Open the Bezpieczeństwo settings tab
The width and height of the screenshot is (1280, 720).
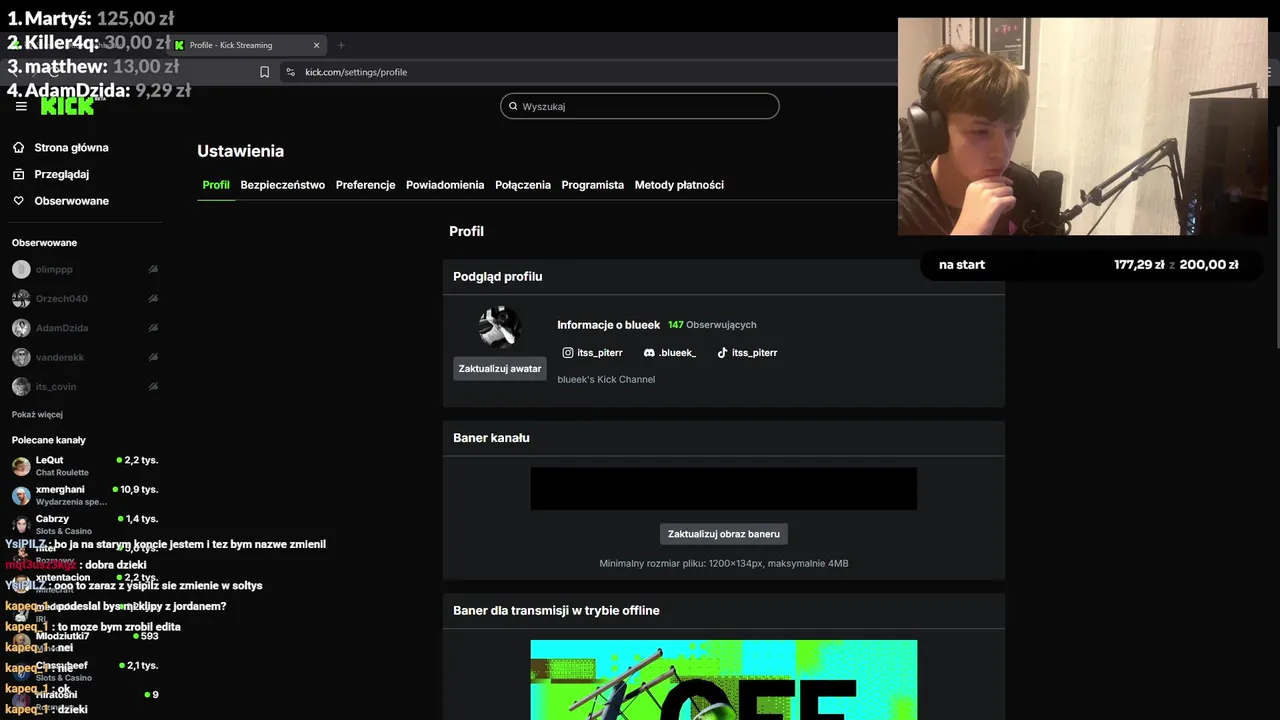tap(283, 185)
